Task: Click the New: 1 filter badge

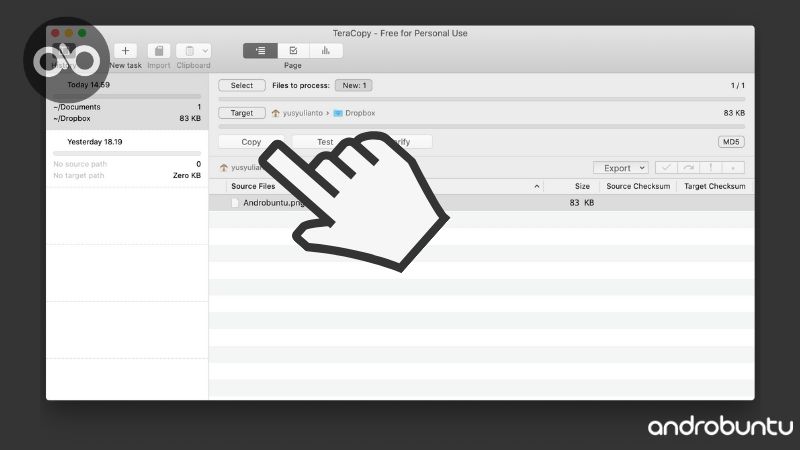Action: [x=354, y=85]
